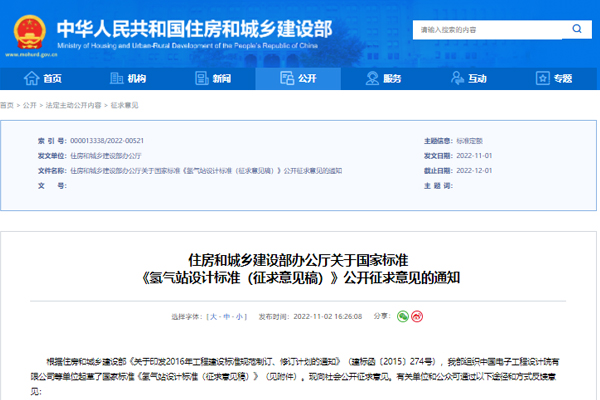Open the 专题 special topics section
The image size is (600, 400).
point(555,78)
